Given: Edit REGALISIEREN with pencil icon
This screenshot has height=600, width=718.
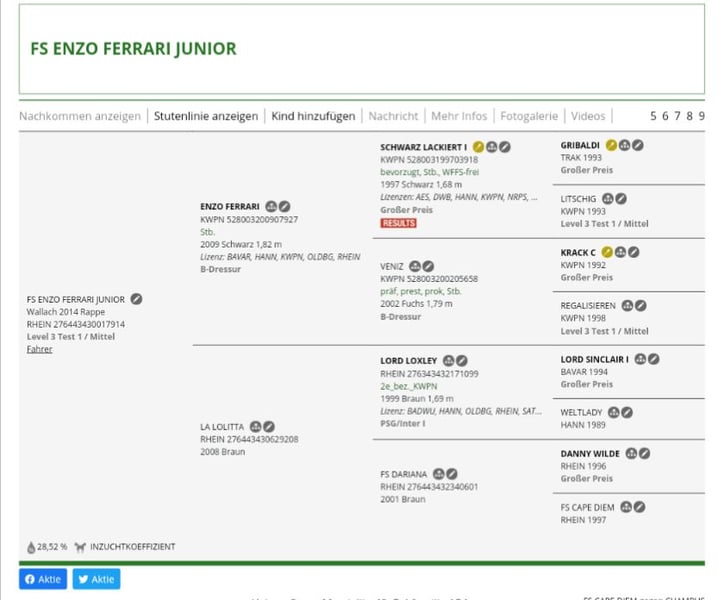Looking at the screenshot, I should tap(641, 305).
